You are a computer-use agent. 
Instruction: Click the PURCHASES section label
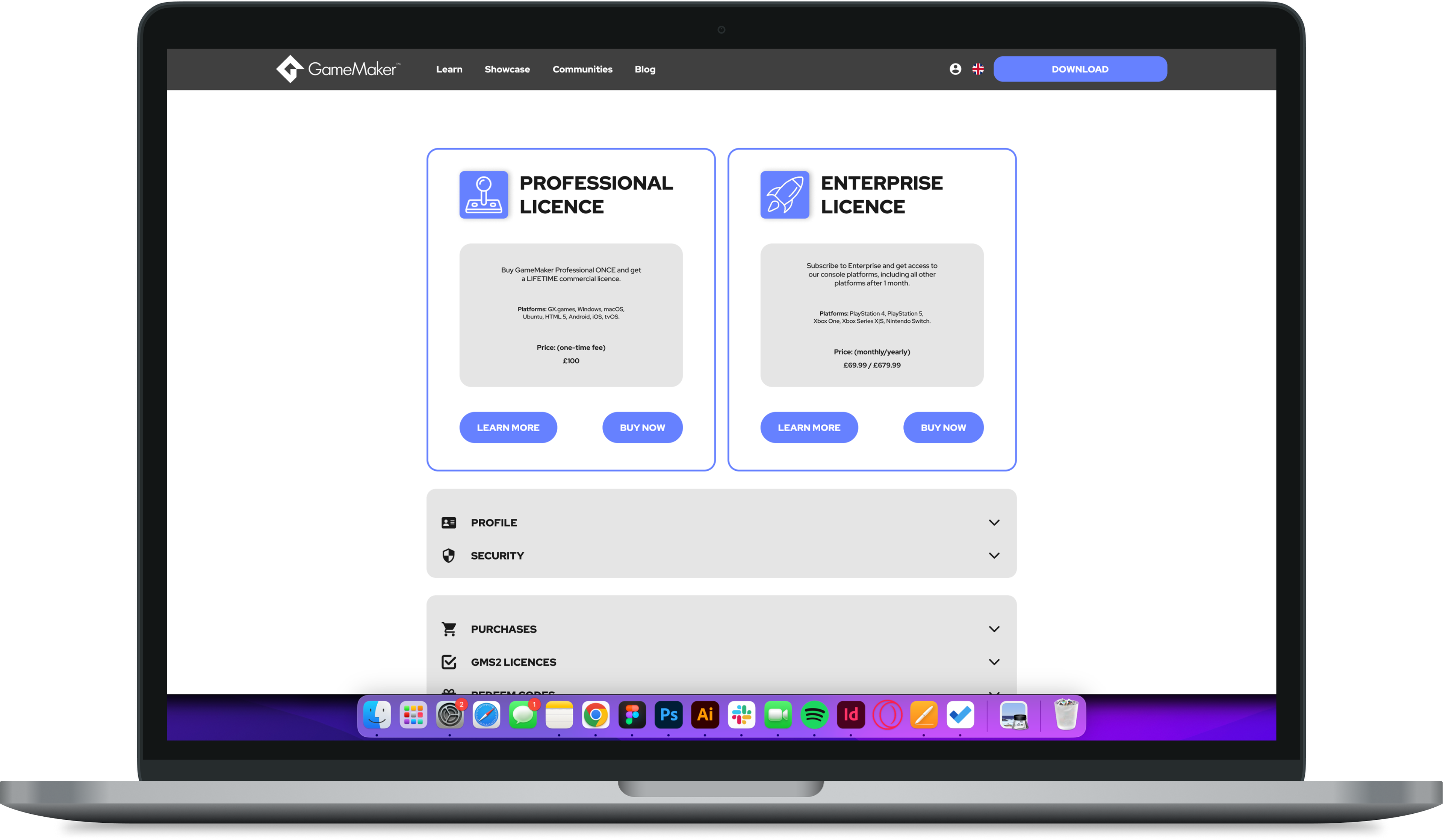(x=503, y=629)
